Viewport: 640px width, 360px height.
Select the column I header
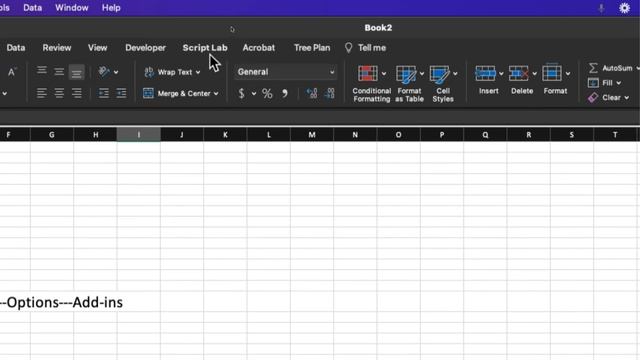tap(139, 135)
